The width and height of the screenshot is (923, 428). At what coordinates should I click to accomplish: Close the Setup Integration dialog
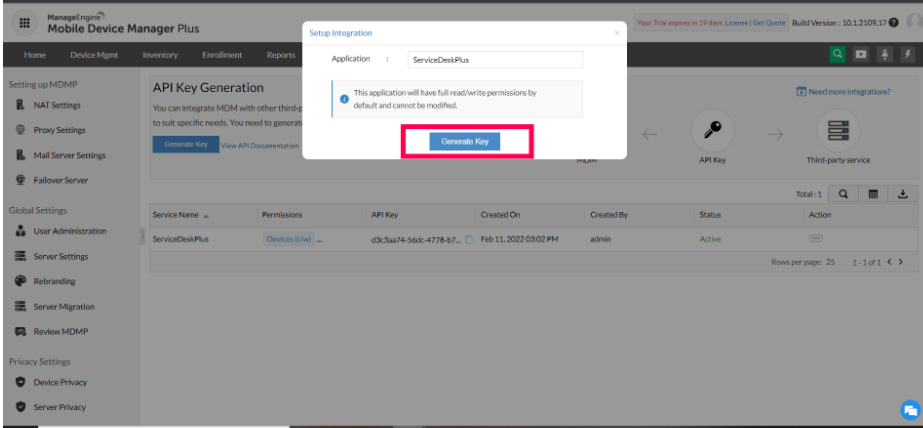[x=617, y=33]
